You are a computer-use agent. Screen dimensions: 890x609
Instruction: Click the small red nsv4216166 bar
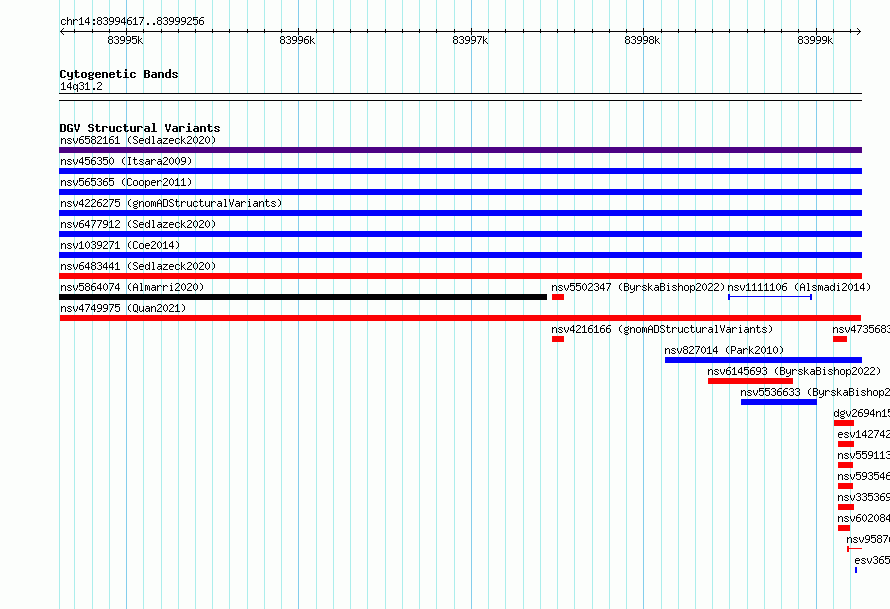(558, 339)
